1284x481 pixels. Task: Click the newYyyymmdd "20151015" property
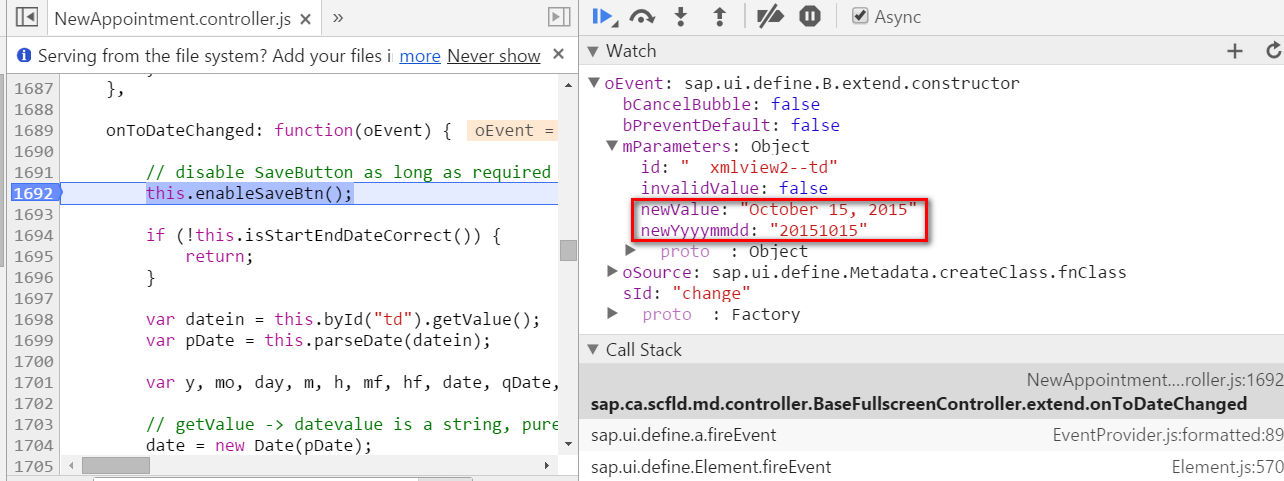753,230
